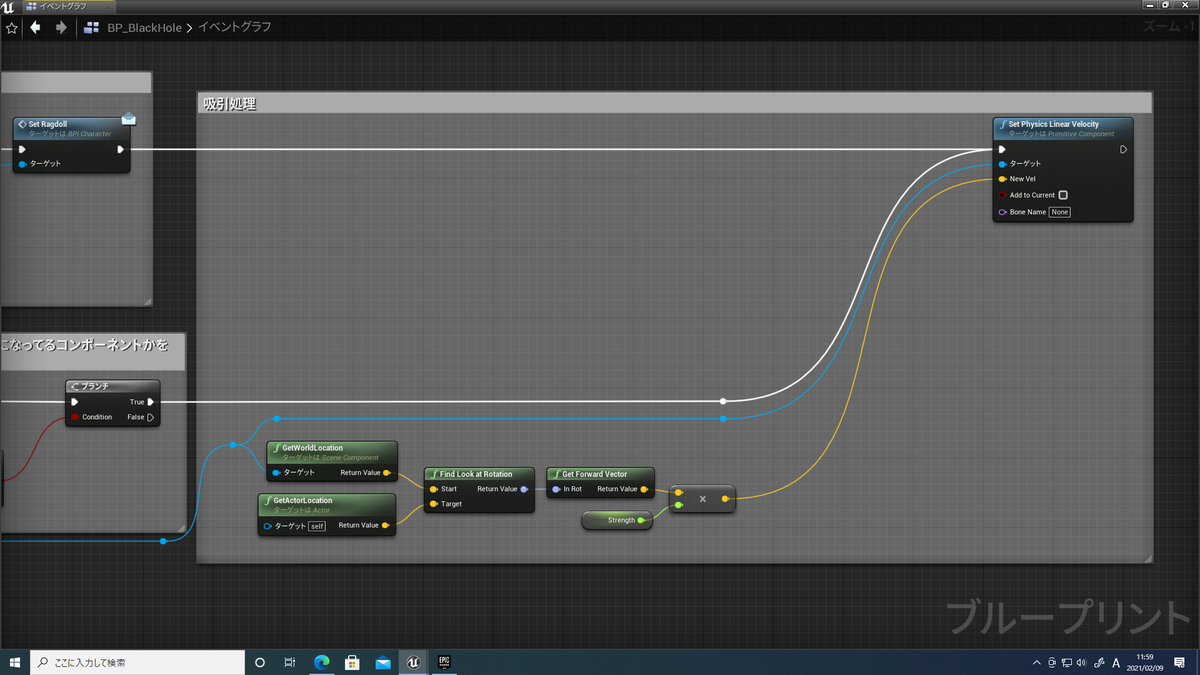Viewport: 1200px width, 675px height.
Task: Open BP_BlackHole in the breadcrumb
Action: click(x=145, y=28)
